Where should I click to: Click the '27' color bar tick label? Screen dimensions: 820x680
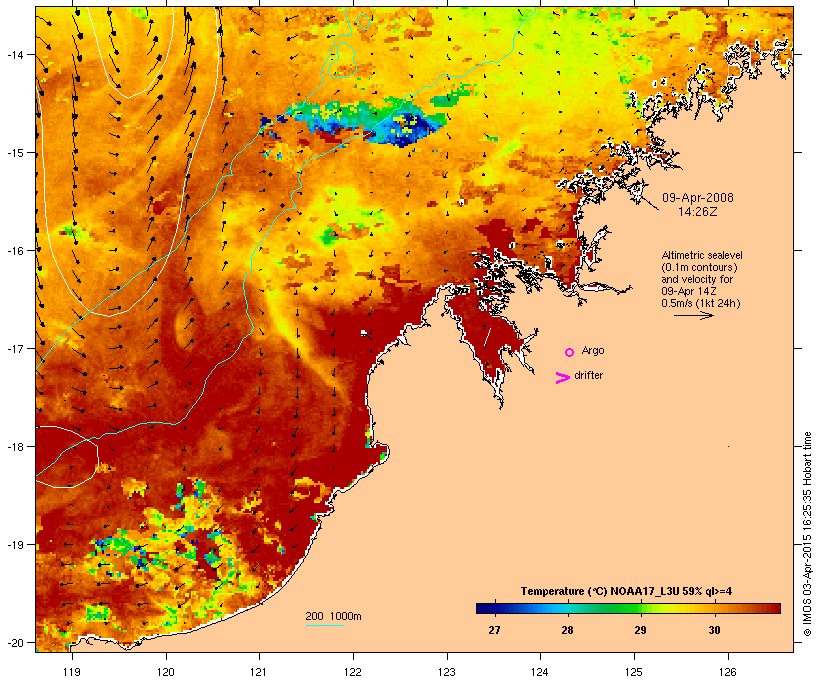coord(494,630)
